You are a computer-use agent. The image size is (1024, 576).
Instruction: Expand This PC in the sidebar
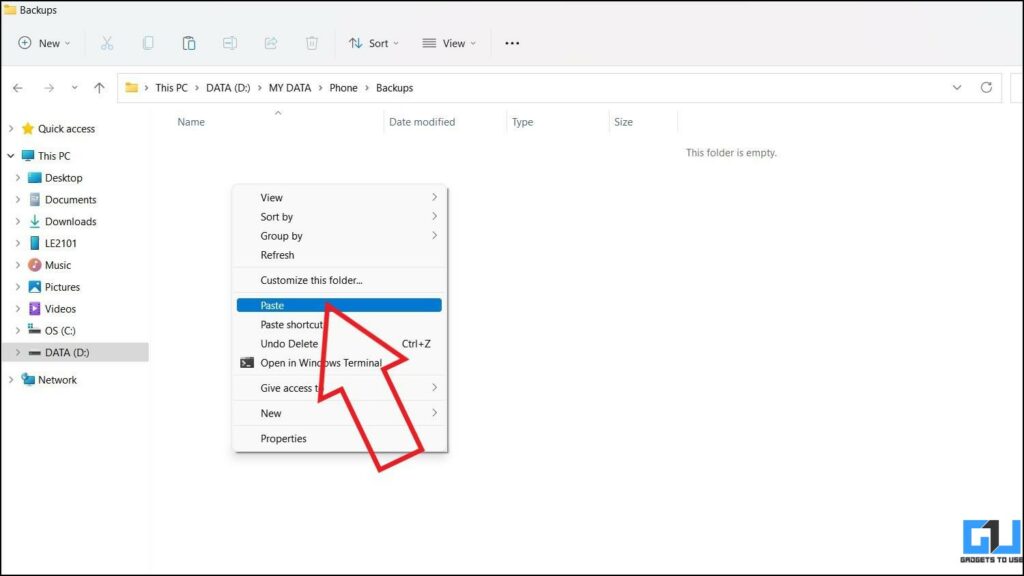pos(12,155)
